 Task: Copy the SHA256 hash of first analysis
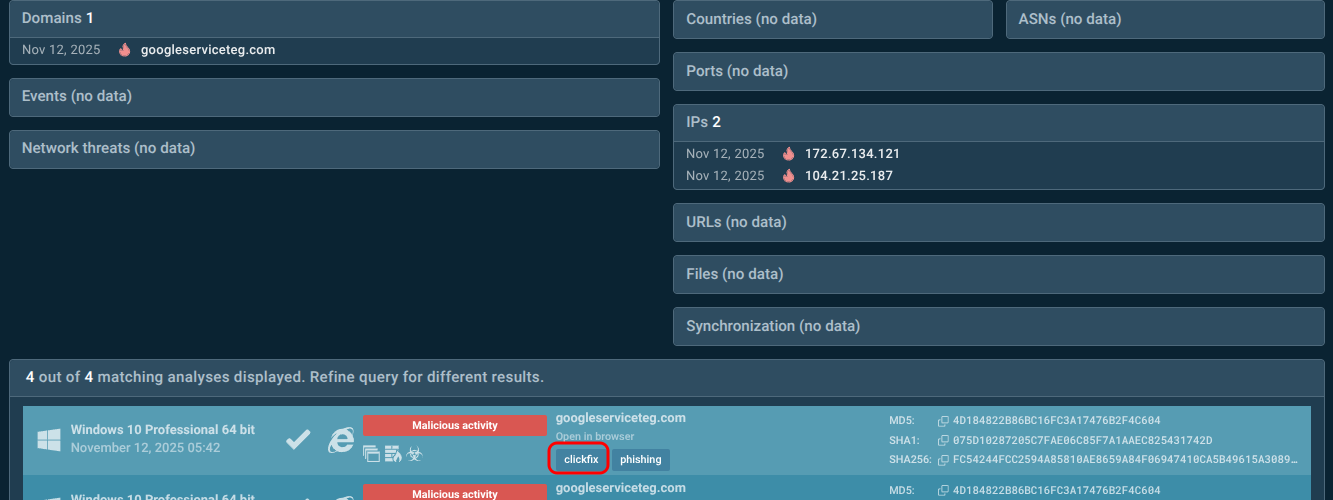coord(943,460)
